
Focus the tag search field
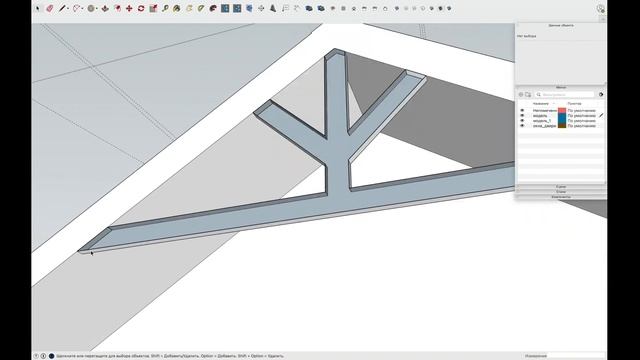coord(564,95)
